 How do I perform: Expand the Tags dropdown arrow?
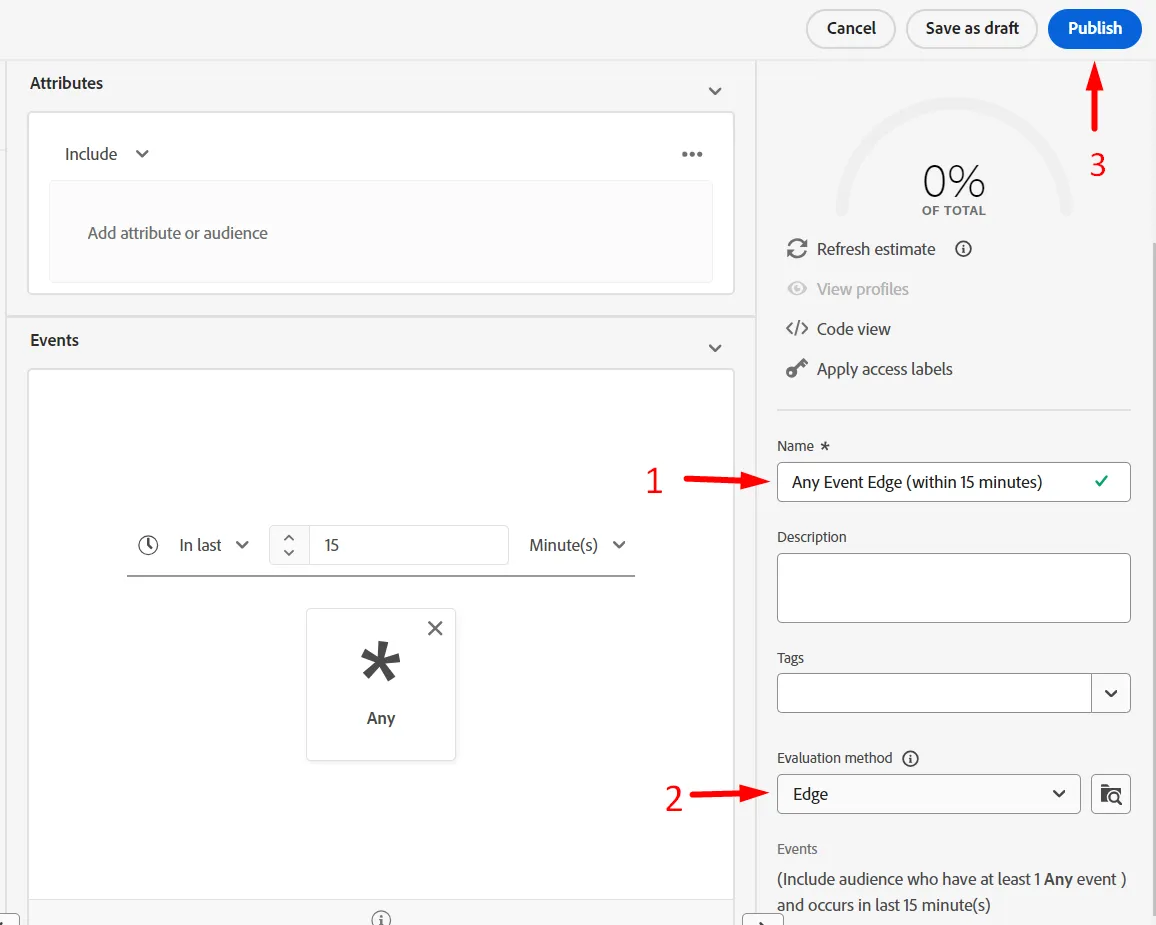coord(1111,693)
